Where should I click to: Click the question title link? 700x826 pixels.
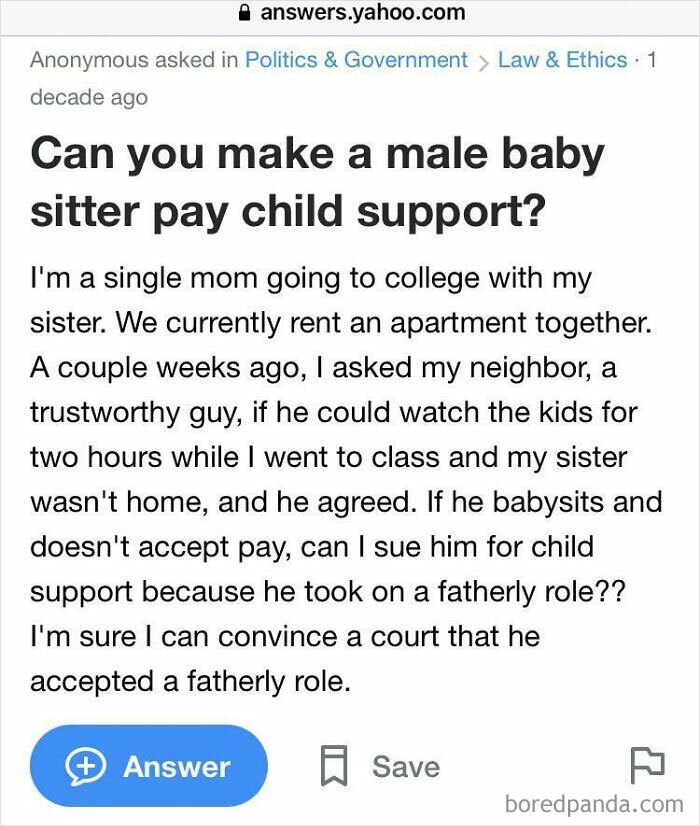point(318,182)
